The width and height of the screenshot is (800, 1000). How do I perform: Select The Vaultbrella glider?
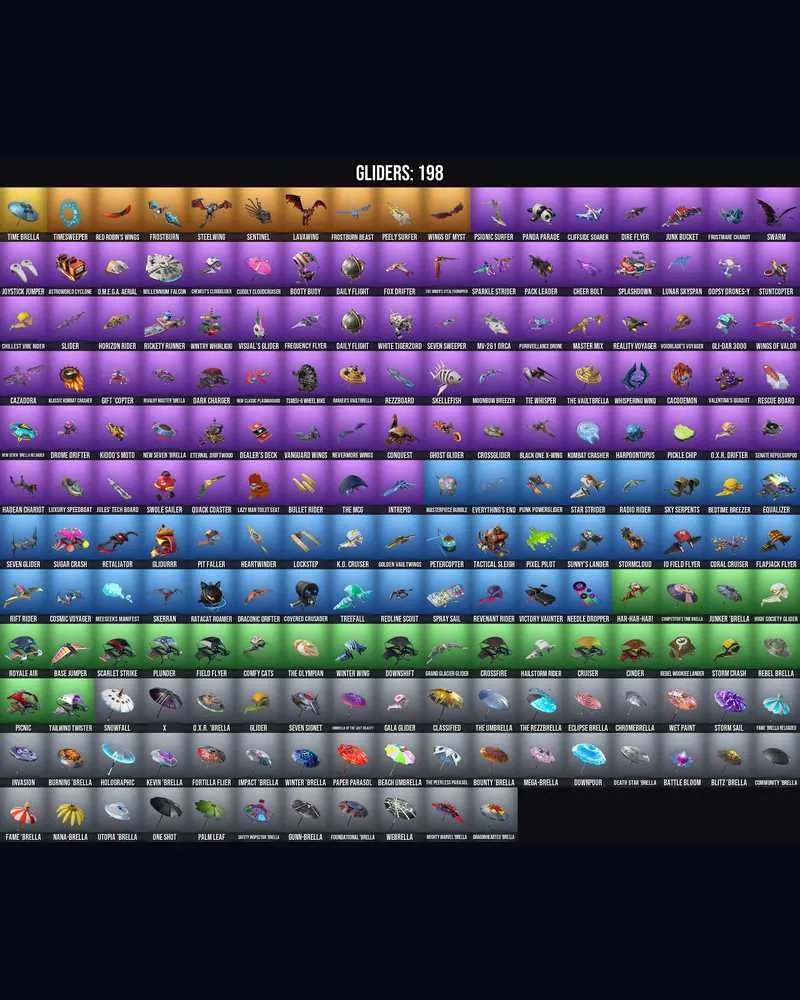[x=588, y=378]
